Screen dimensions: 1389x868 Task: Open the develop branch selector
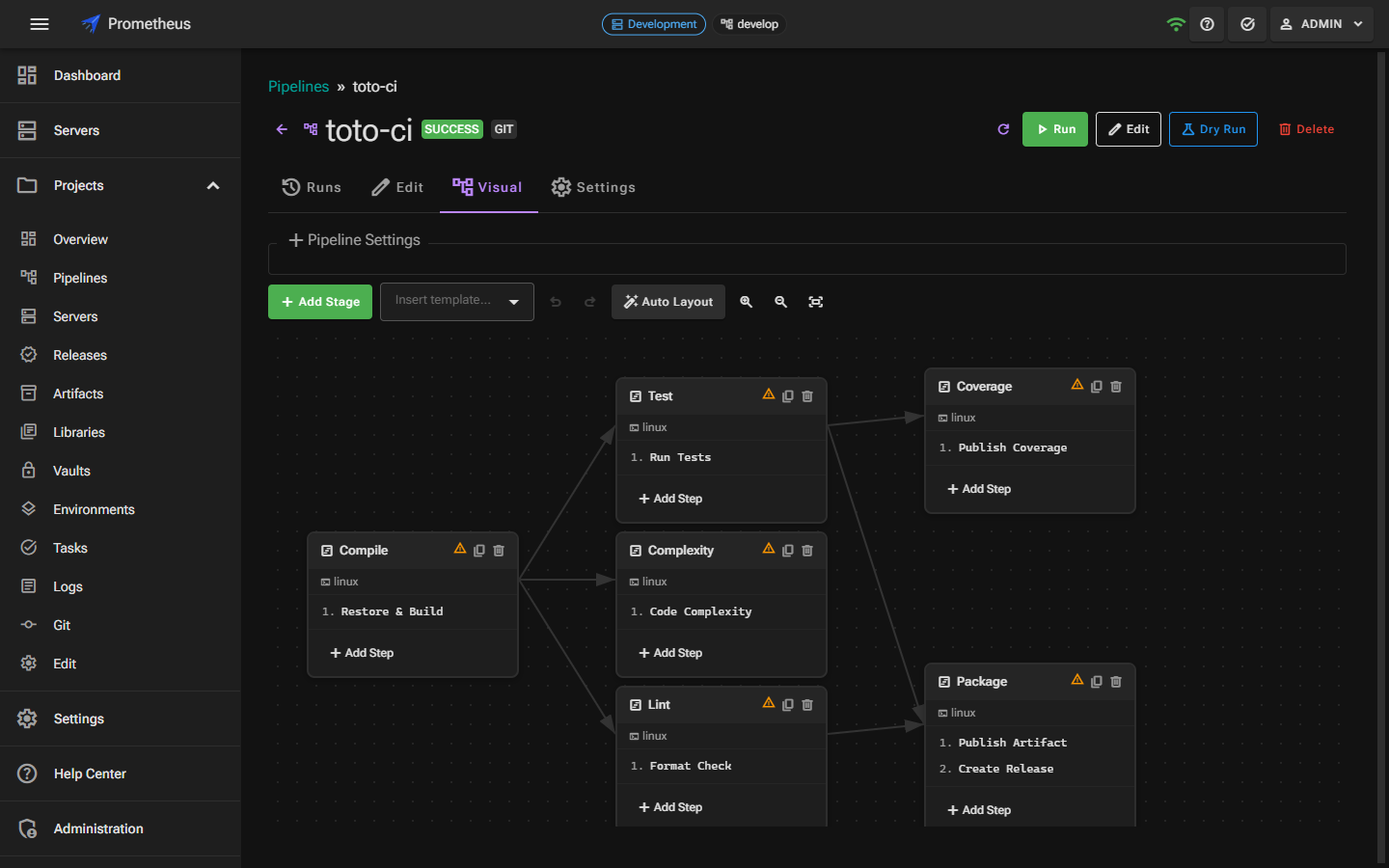pos(749,24)
